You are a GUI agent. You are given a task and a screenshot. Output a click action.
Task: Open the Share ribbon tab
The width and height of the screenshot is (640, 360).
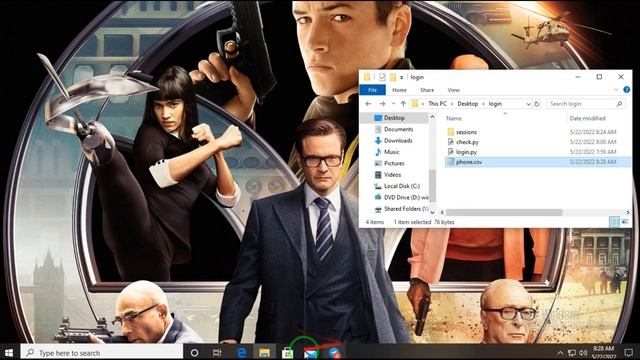click(427, 90)
